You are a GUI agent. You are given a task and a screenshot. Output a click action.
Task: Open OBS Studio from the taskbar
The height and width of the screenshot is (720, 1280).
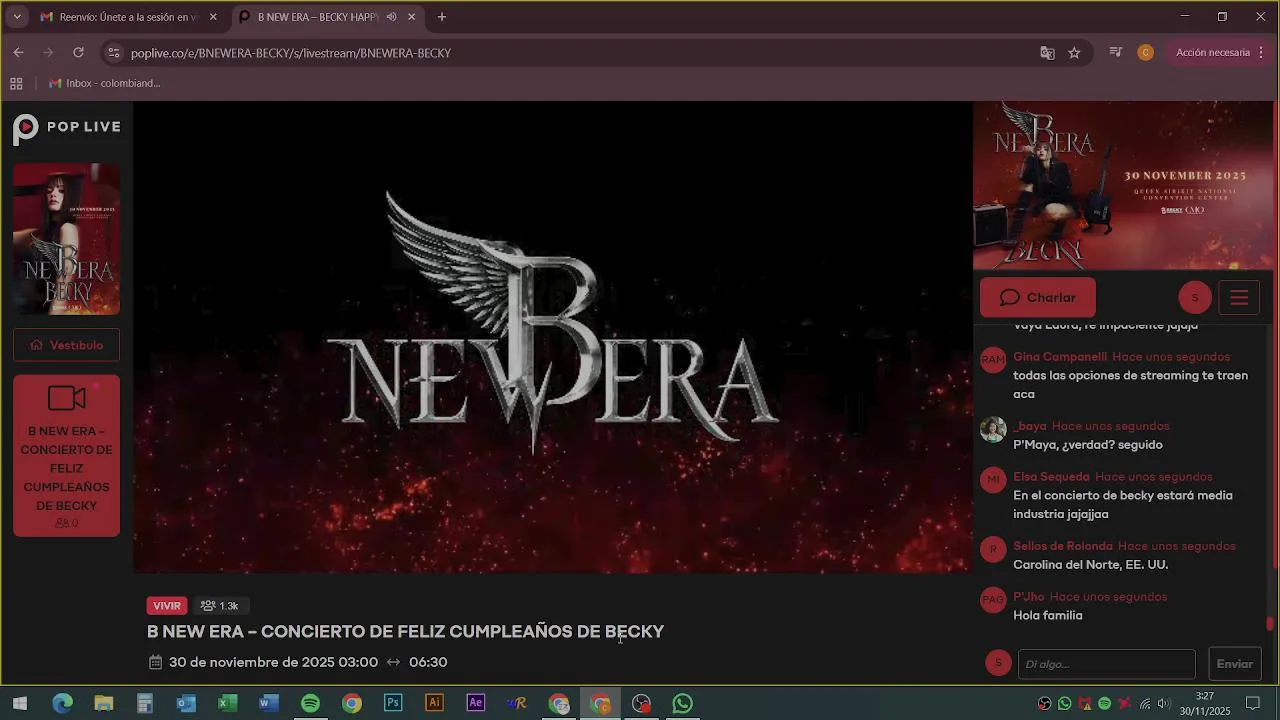[x=641, y=704]
